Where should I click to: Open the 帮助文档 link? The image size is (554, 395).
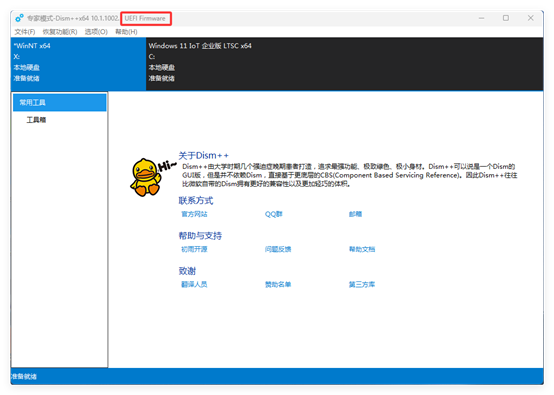tap(362, 249)
